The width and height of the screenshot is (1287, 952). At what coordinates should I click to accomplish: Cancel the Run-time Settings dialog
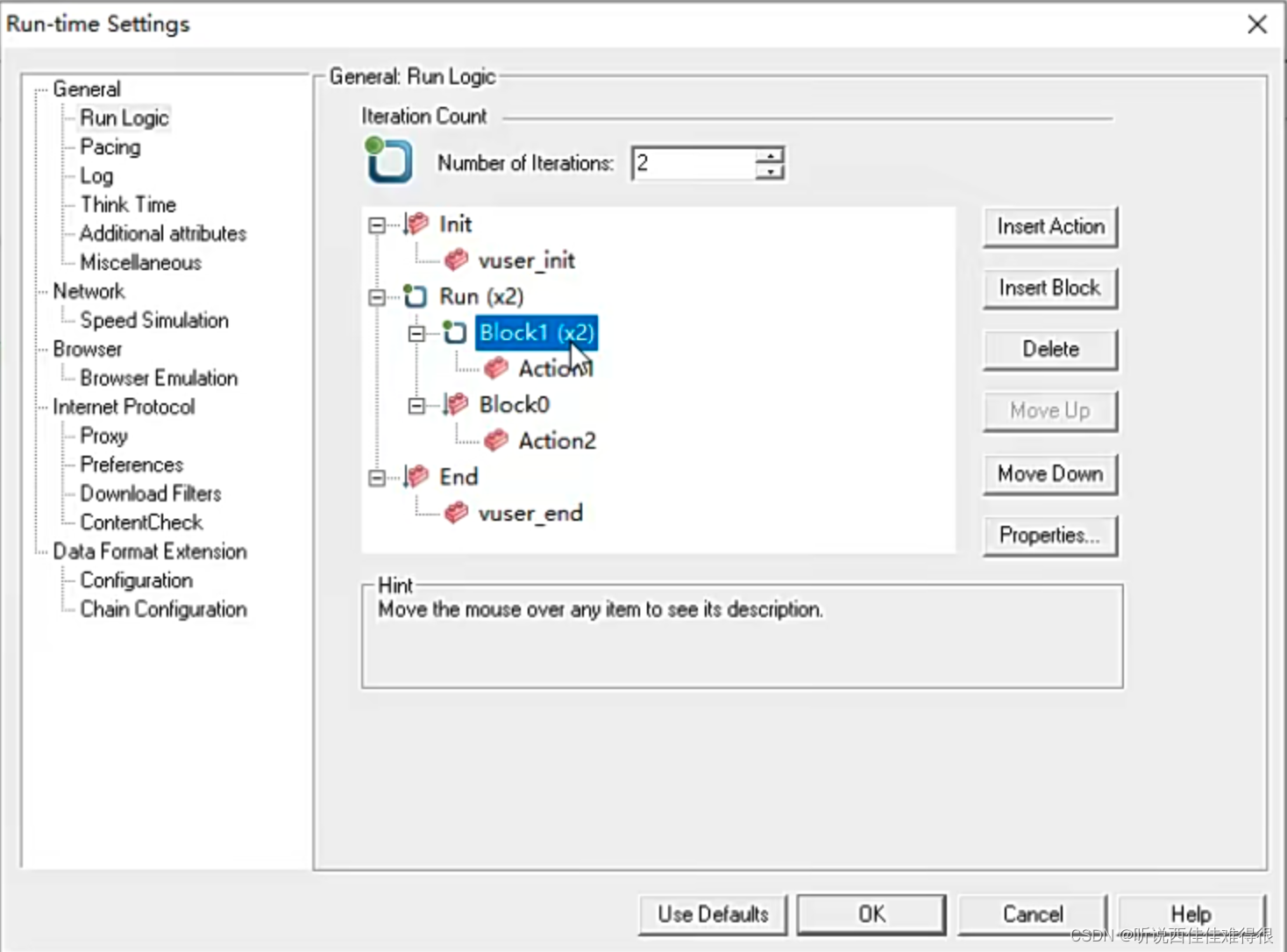point(1033,914)
